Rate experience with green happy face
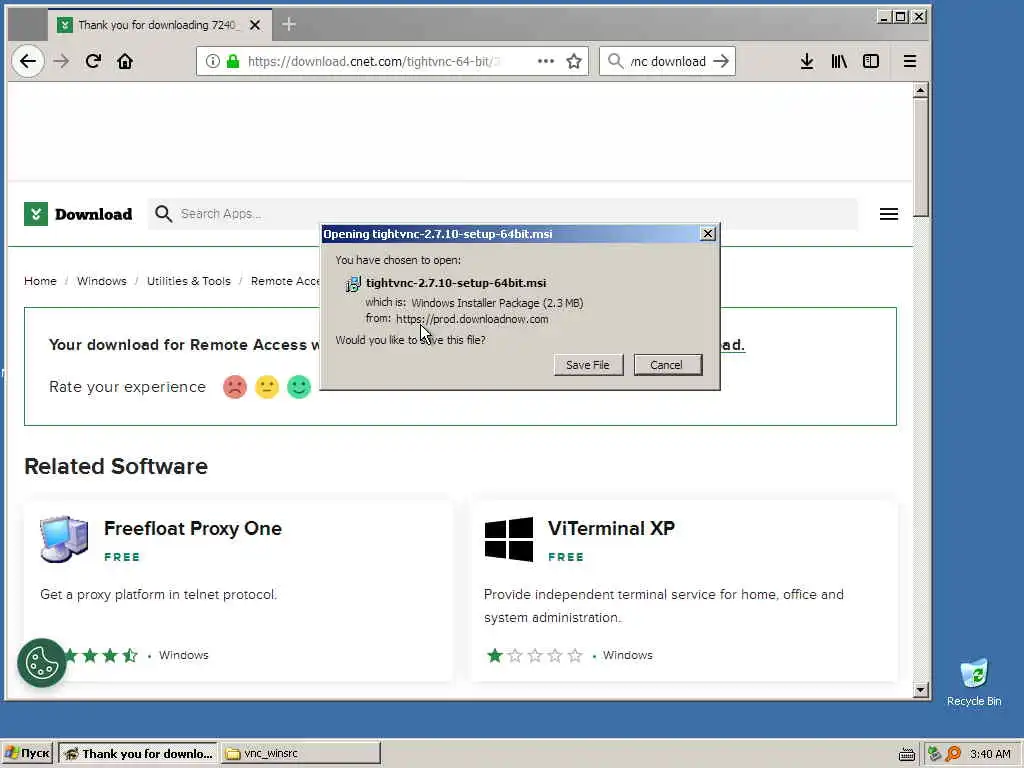 coord(299,387)
